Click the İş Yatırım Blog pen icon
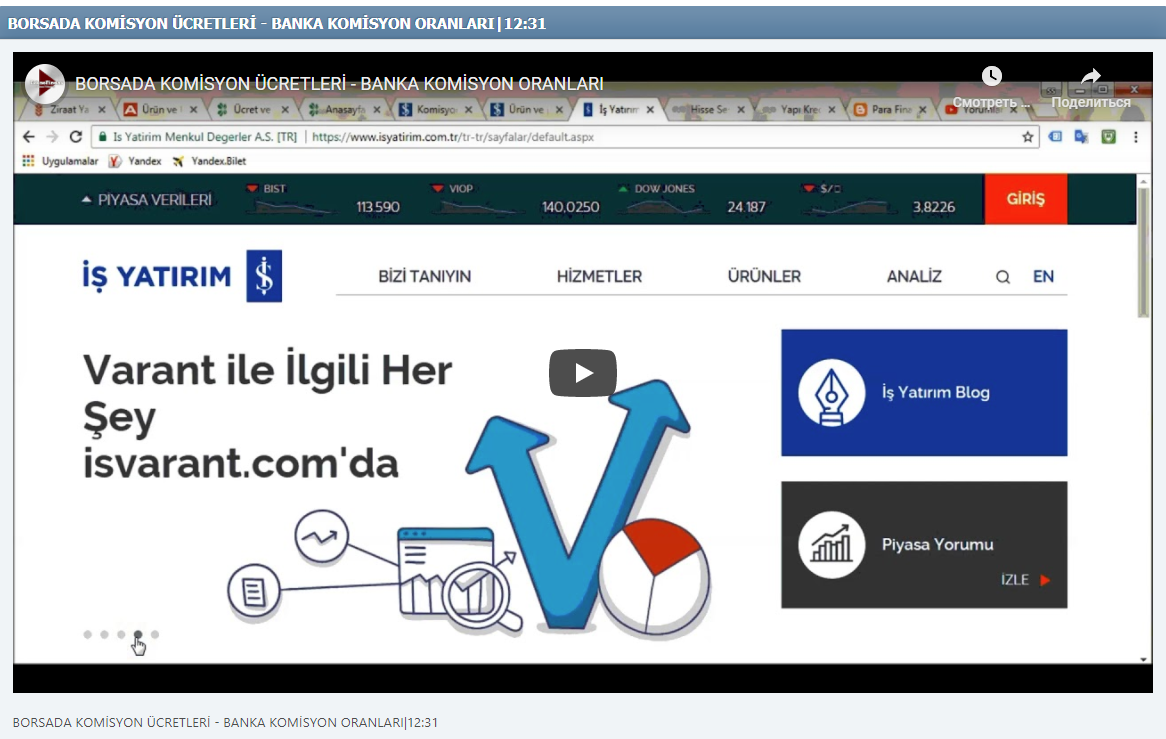 tap(831, 392)
